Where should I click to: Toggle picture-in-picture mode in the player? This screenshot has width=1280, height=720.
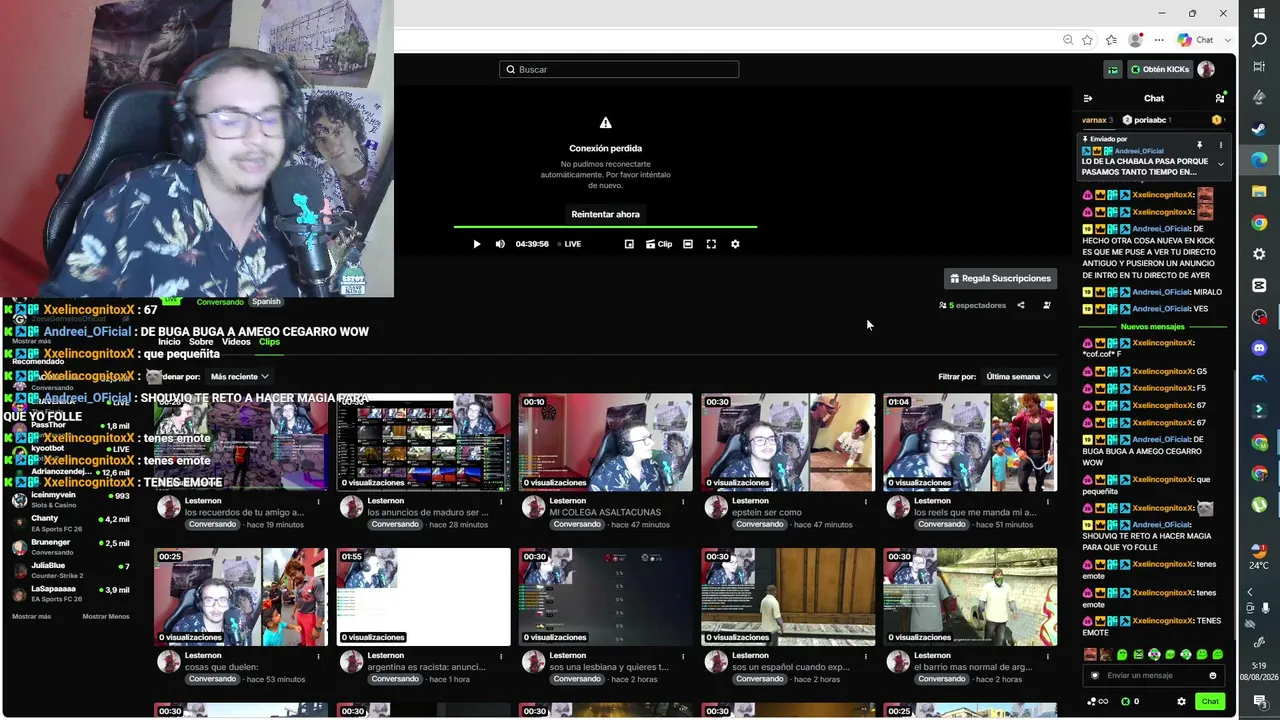[x=629, y=244]
